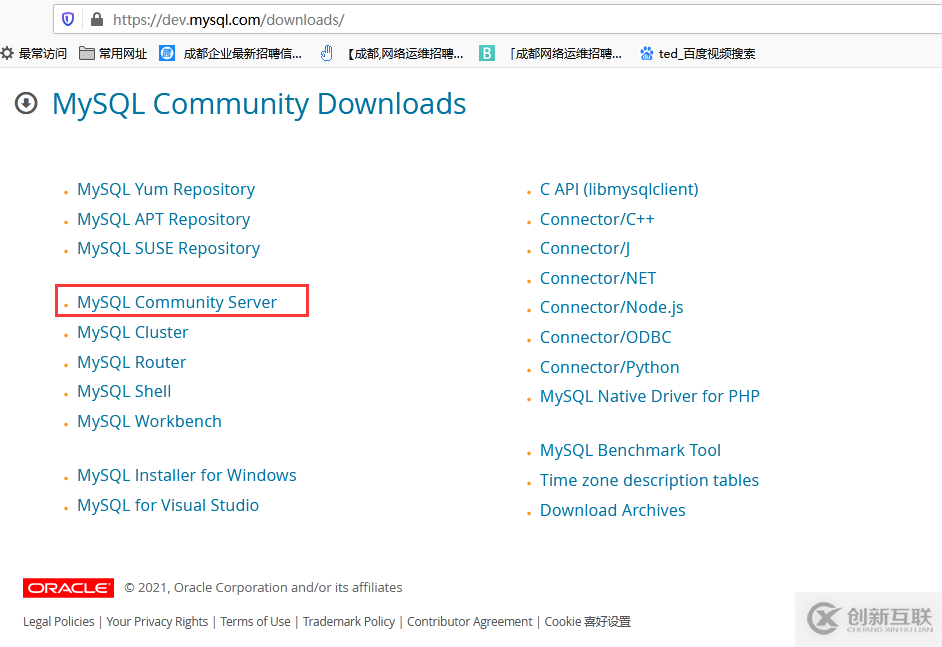942x647 pixels.
Task: Click the MySQL Community Downloads heading
Action: 259,104
